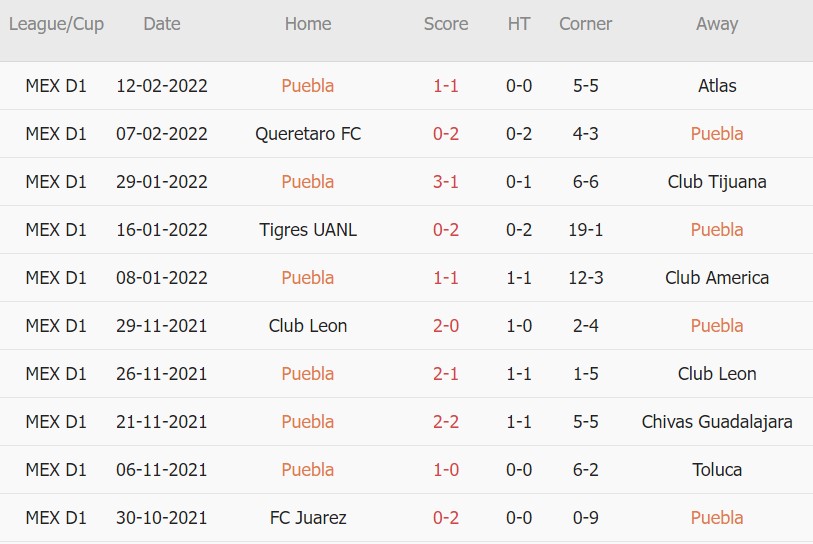Select the League/Cup column header

(x=56, y=24)
